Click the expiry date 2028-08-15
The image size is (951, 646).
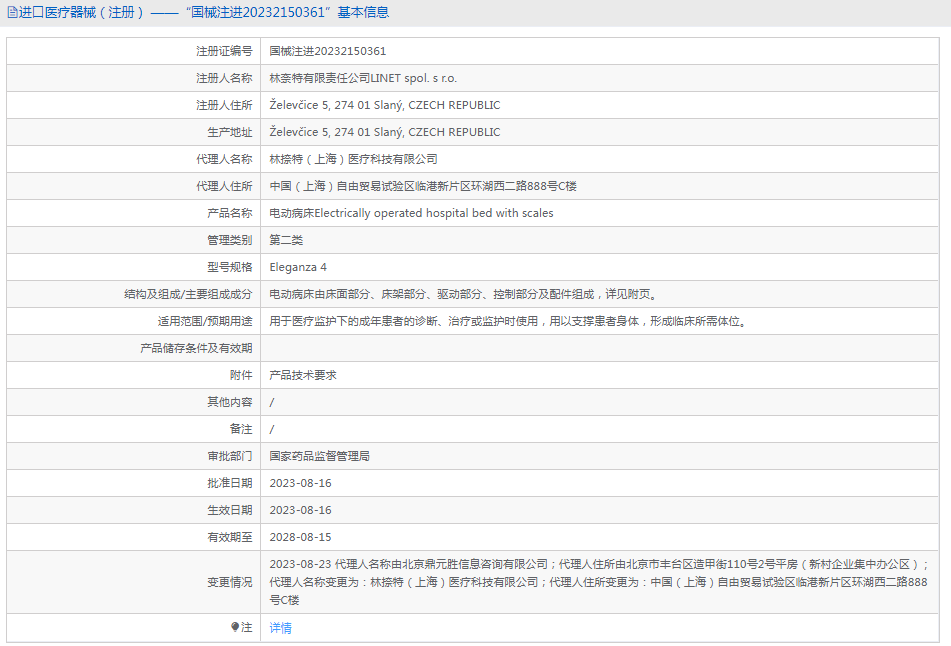click(x=300, y=537)
